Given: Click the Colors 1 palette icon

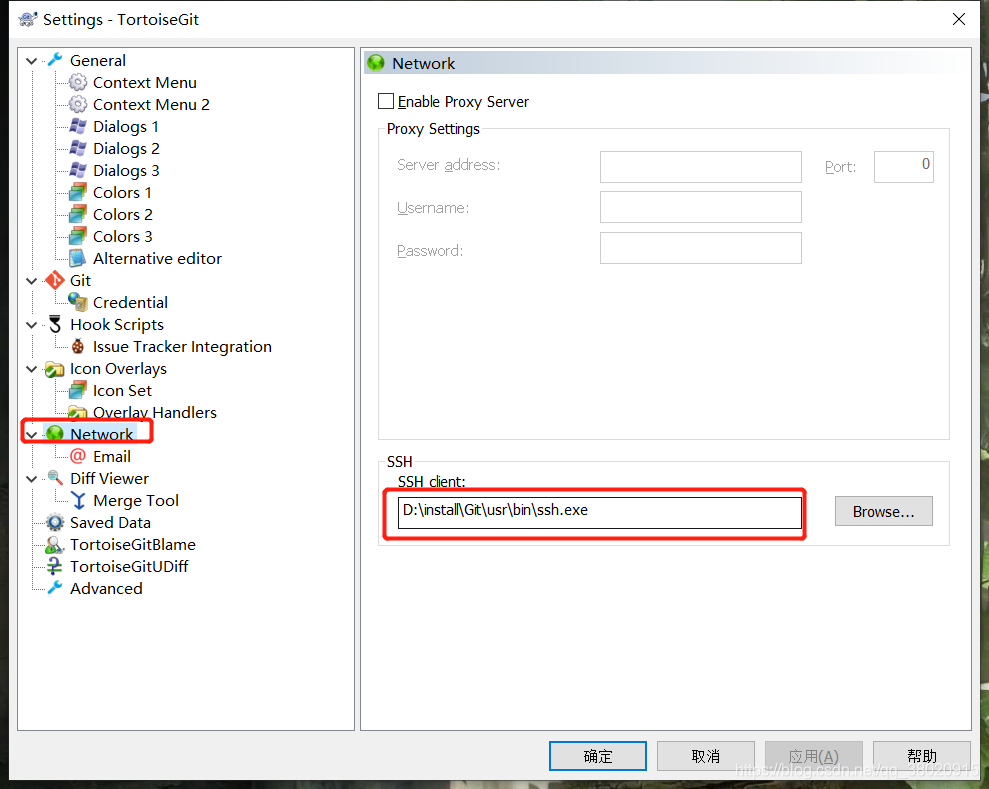Looking at the screenshot, I should coord(78,192).
